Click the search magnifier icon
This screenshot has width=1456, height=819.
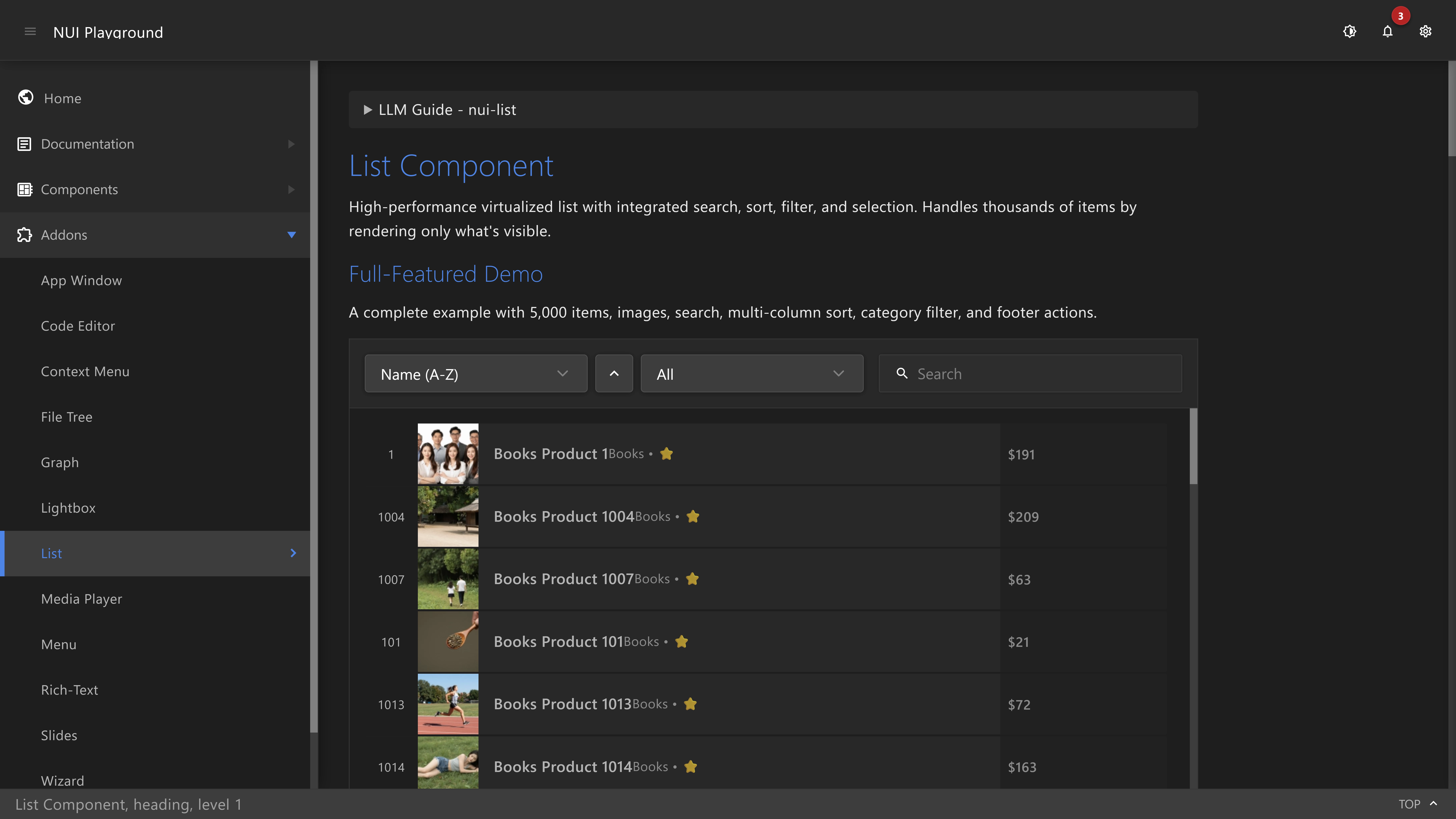[x=902, y=374]
